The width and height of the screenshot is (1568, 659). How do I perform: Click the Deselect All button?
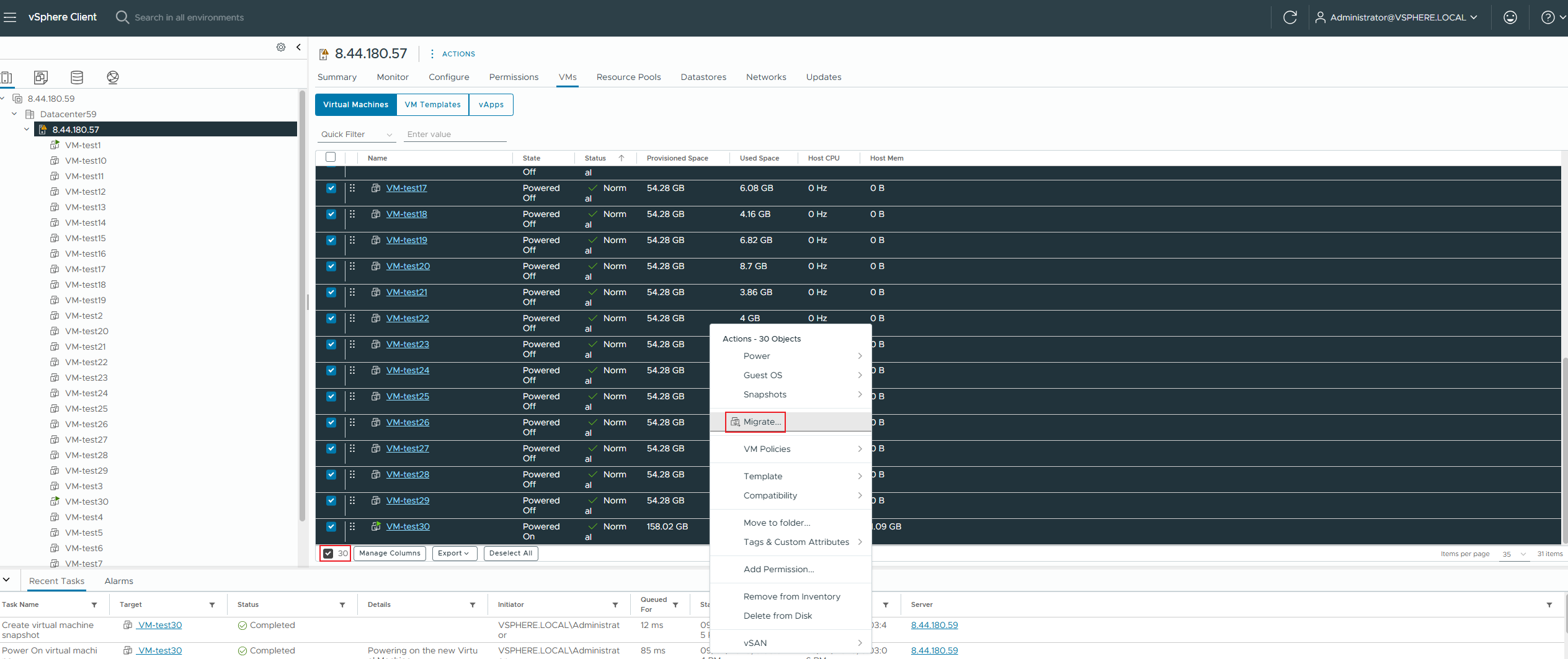point(510,554)
